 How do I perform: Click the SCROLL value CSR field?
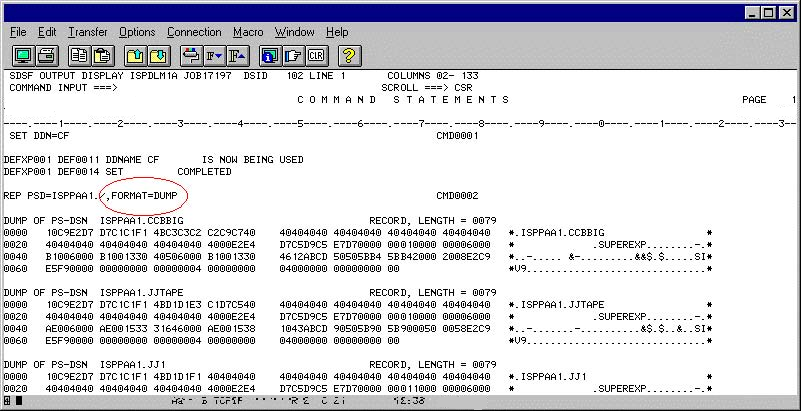tap(463, 88)
